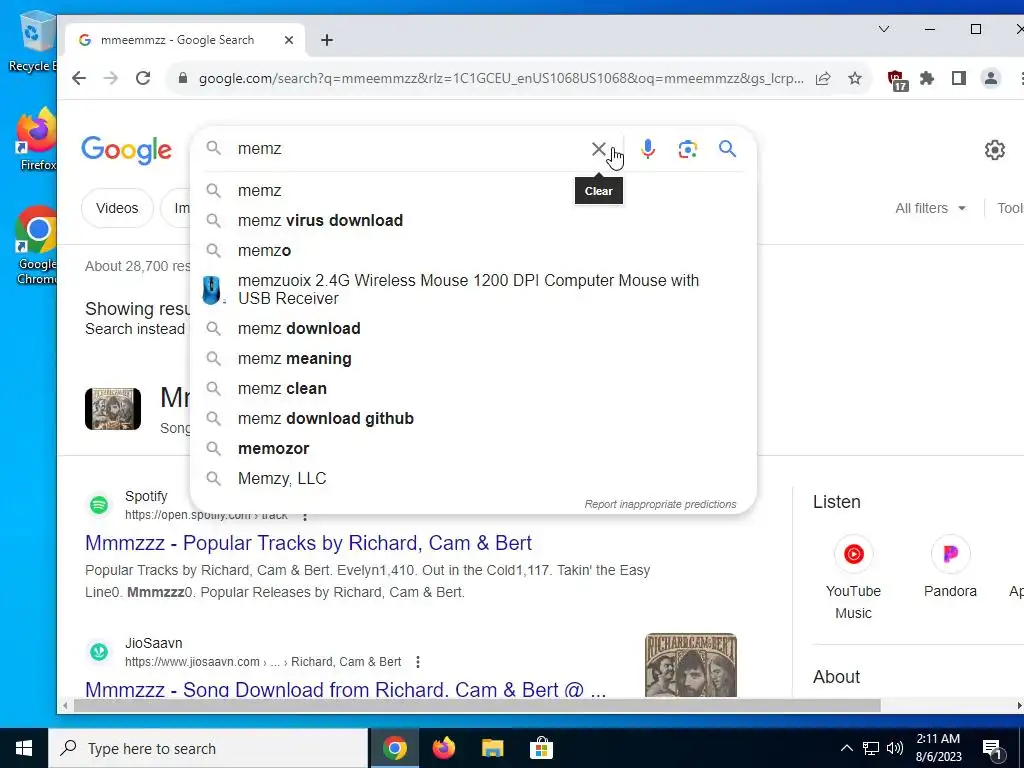The width and height of the screenshot is (1024, 768).
Task: Click JioSaavn result favicon
Action: pyautogui.click(x=99, y=652)
